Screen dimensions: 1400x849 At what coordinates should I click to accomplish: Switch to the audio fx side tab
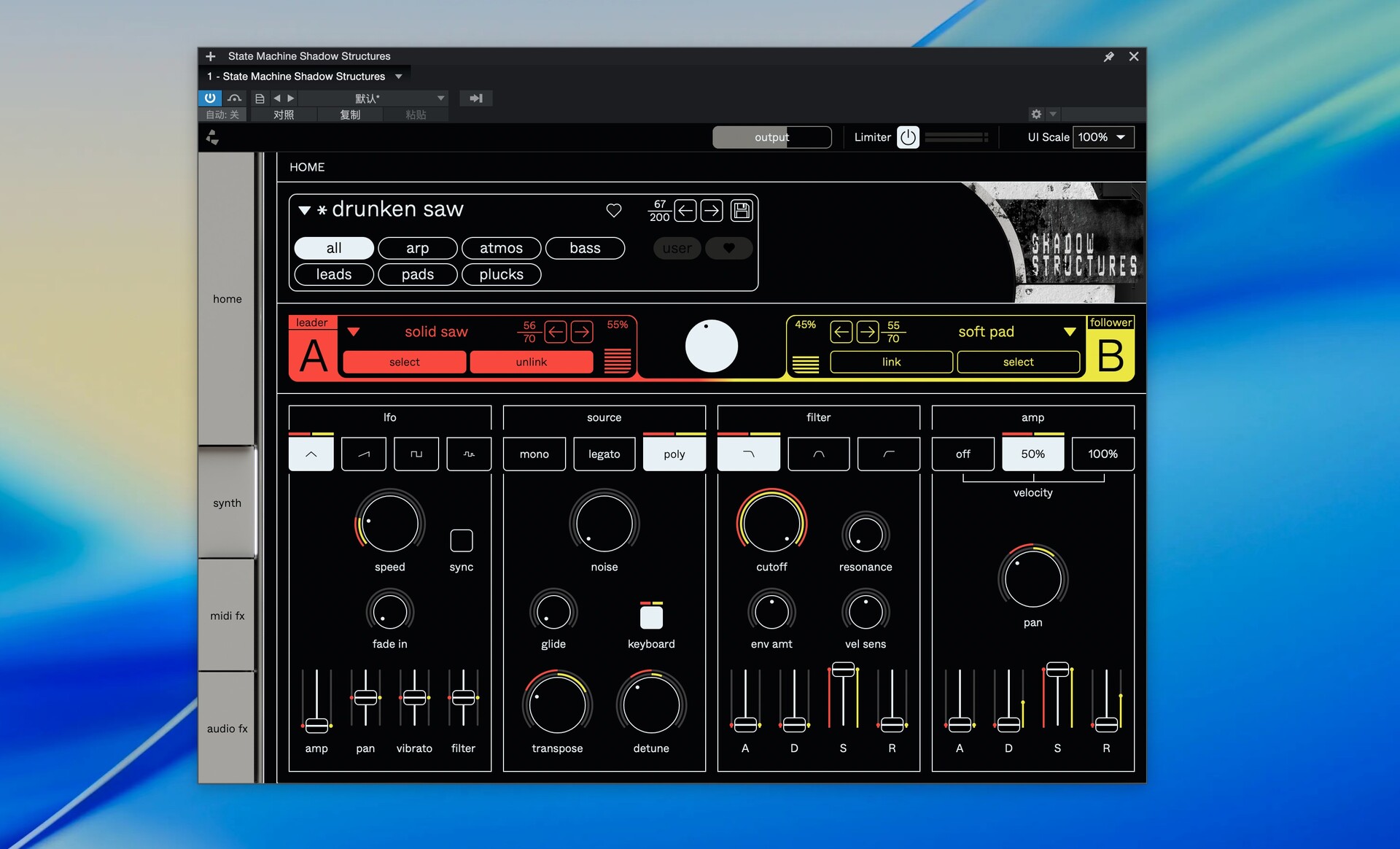tap(227, 728)
